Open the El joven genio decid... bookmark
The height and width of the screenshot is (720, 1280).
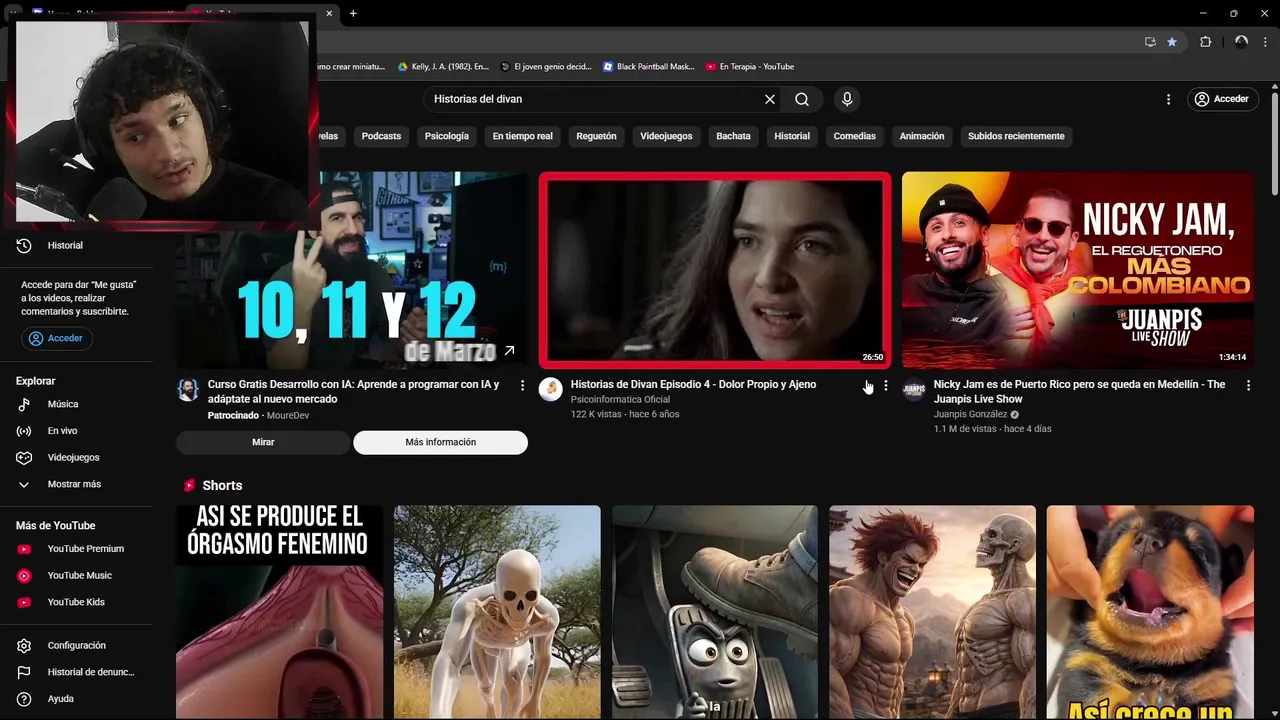coord(546,67)
